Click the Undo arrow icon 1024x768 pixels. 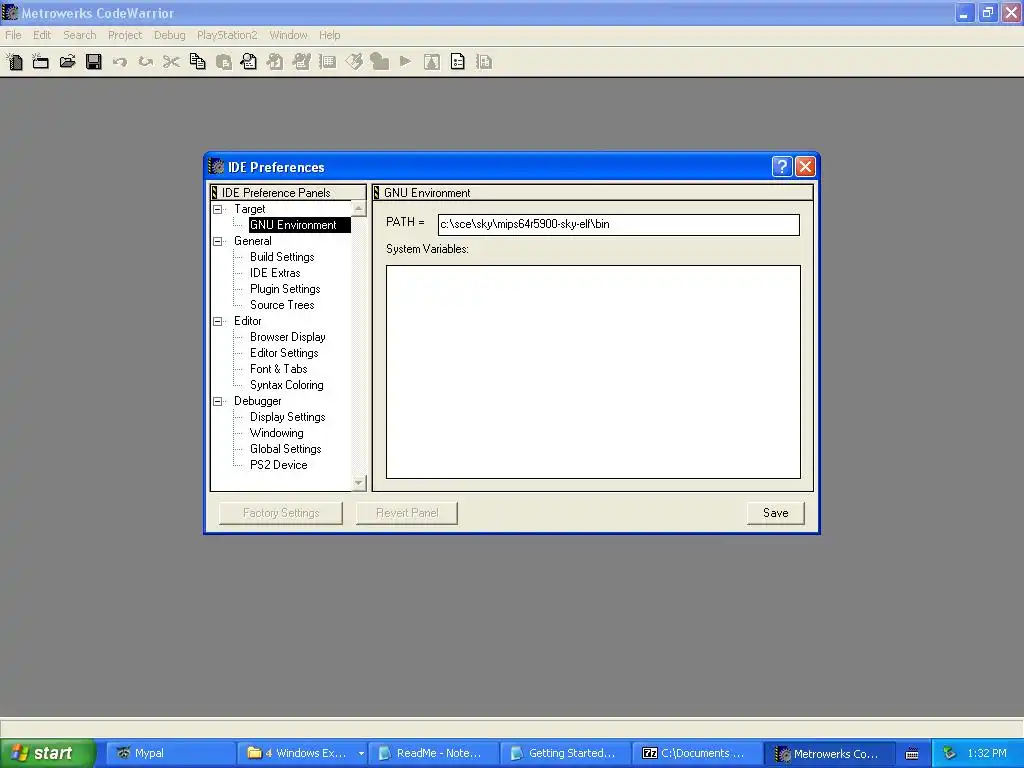click(x=120, y=62)
